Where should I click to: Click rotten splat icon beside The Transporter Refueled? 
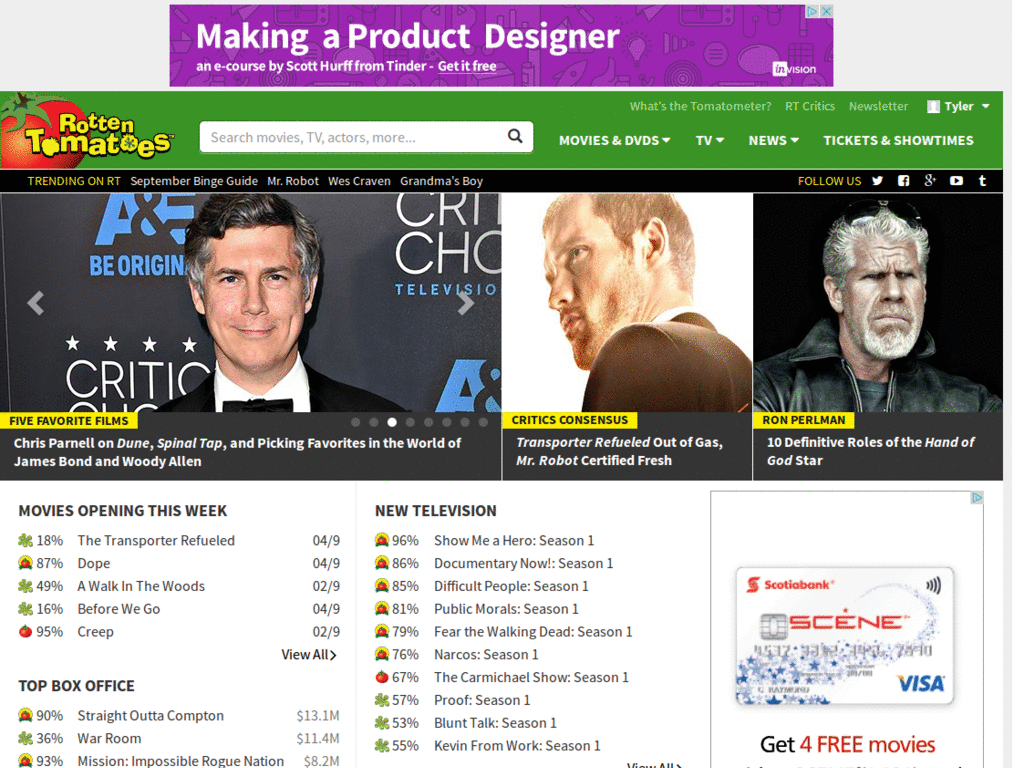[25, 540]
